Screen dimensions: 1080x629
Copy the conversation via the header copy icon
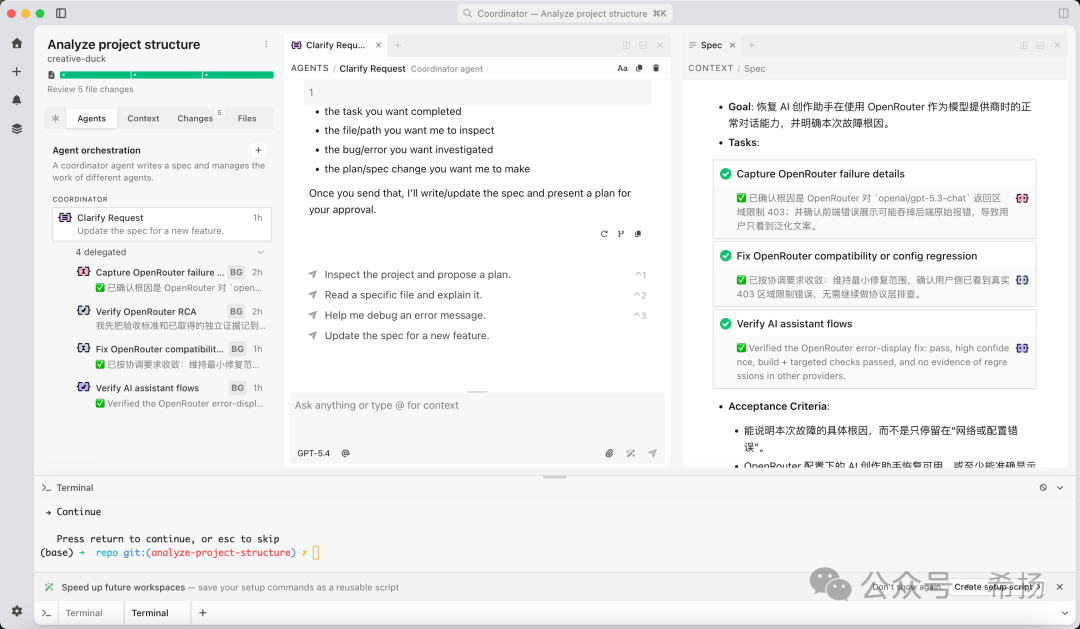tap(639, 68)
